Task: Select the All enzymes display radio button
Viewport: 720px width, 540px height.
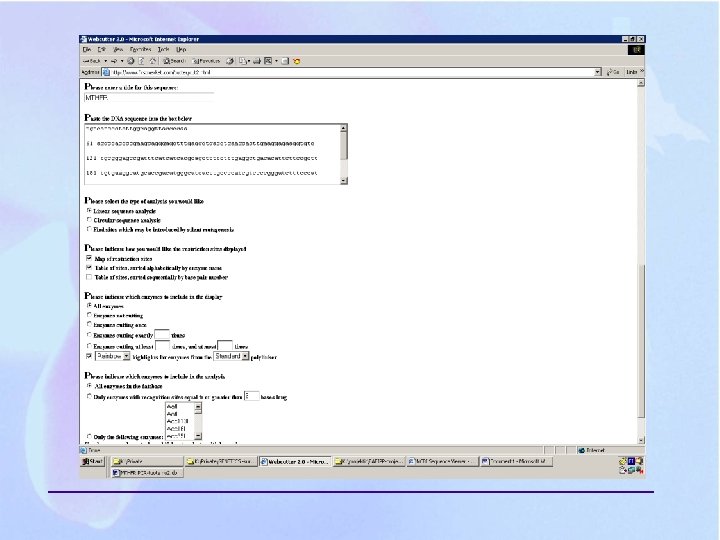Action: [89, 305]
